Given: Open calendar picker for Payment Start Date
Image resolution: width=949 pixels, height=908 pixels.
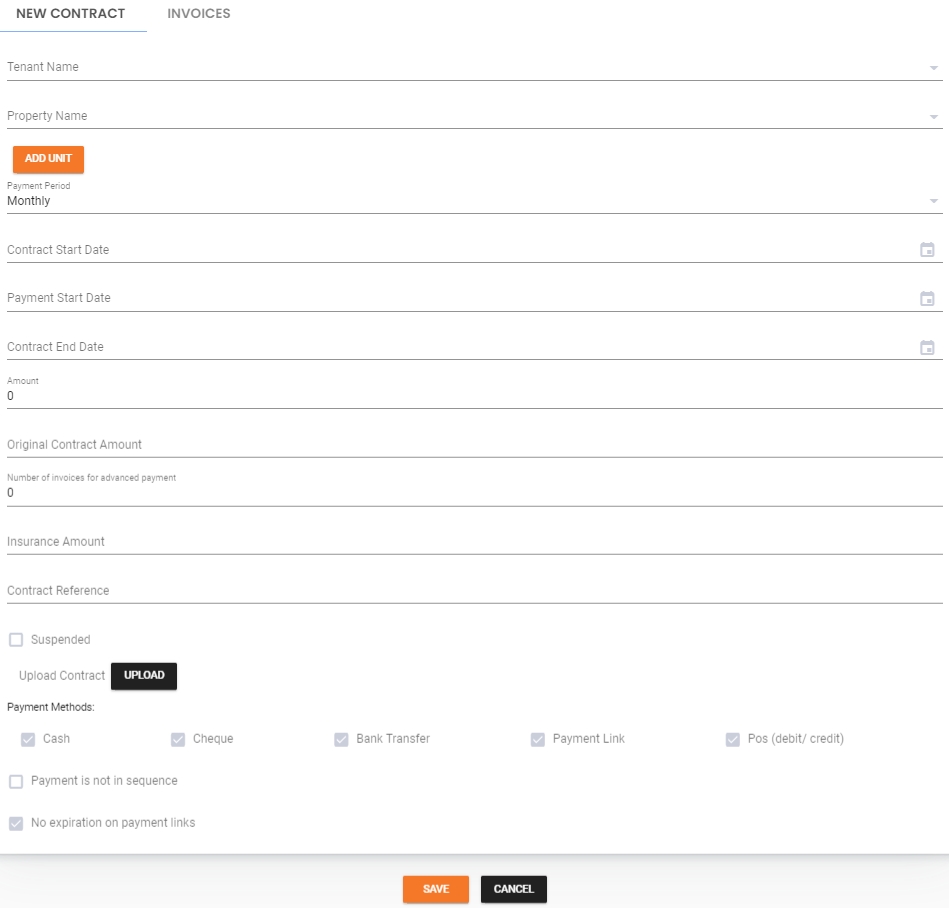Looking at the screenshot, I should [927, 298].
